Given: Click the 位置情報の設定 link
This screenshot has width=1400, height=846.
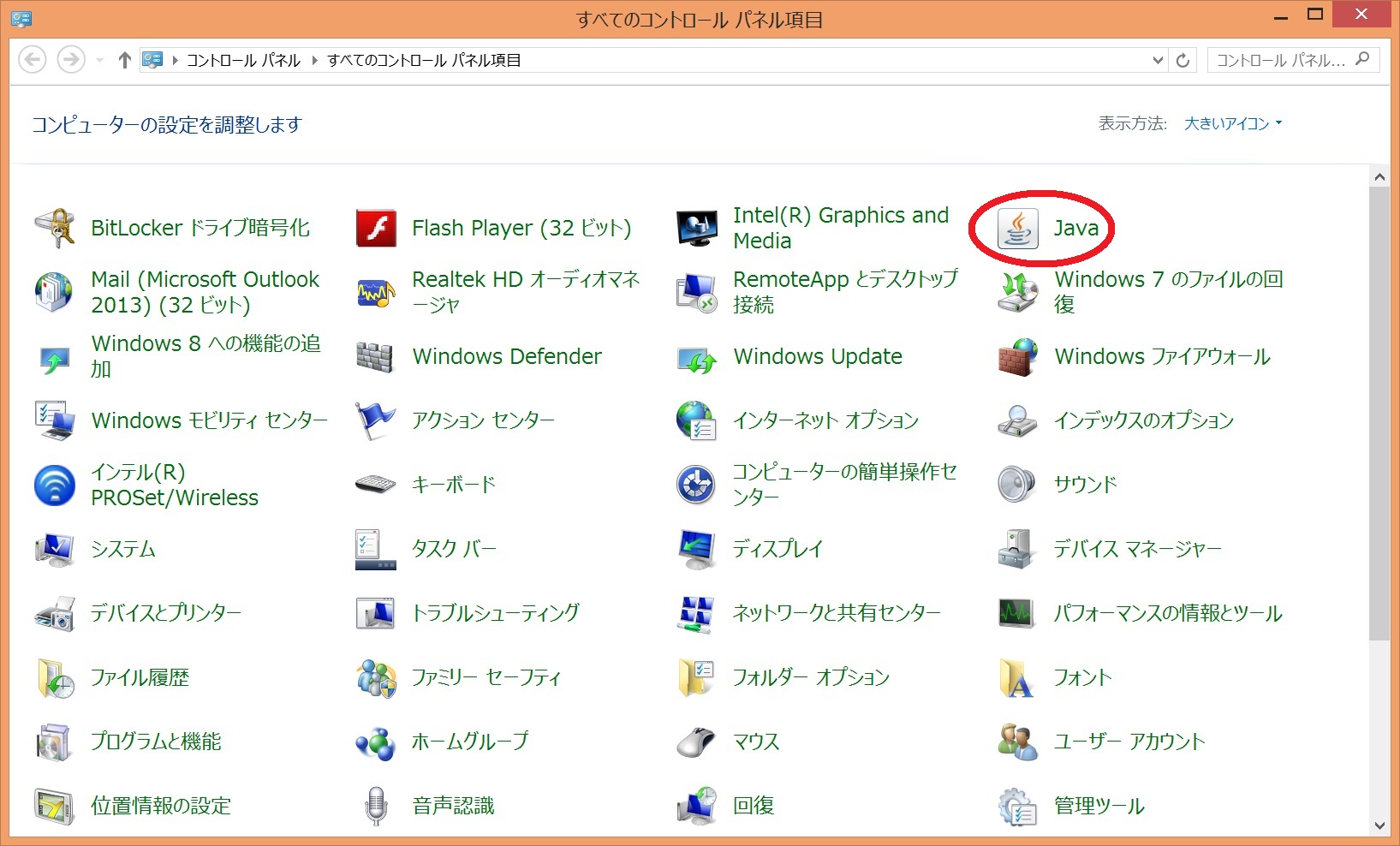Looking at the screenshot, I should coord(161,806).
